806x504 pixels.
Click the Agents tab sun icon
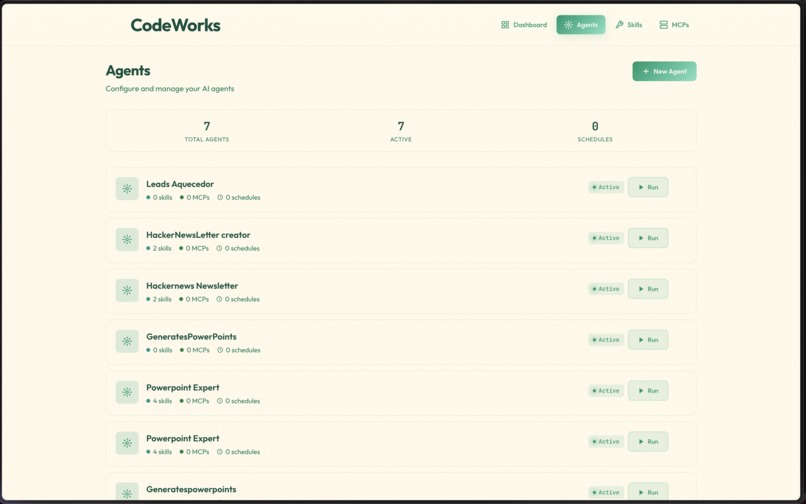(x=568, y=25)
